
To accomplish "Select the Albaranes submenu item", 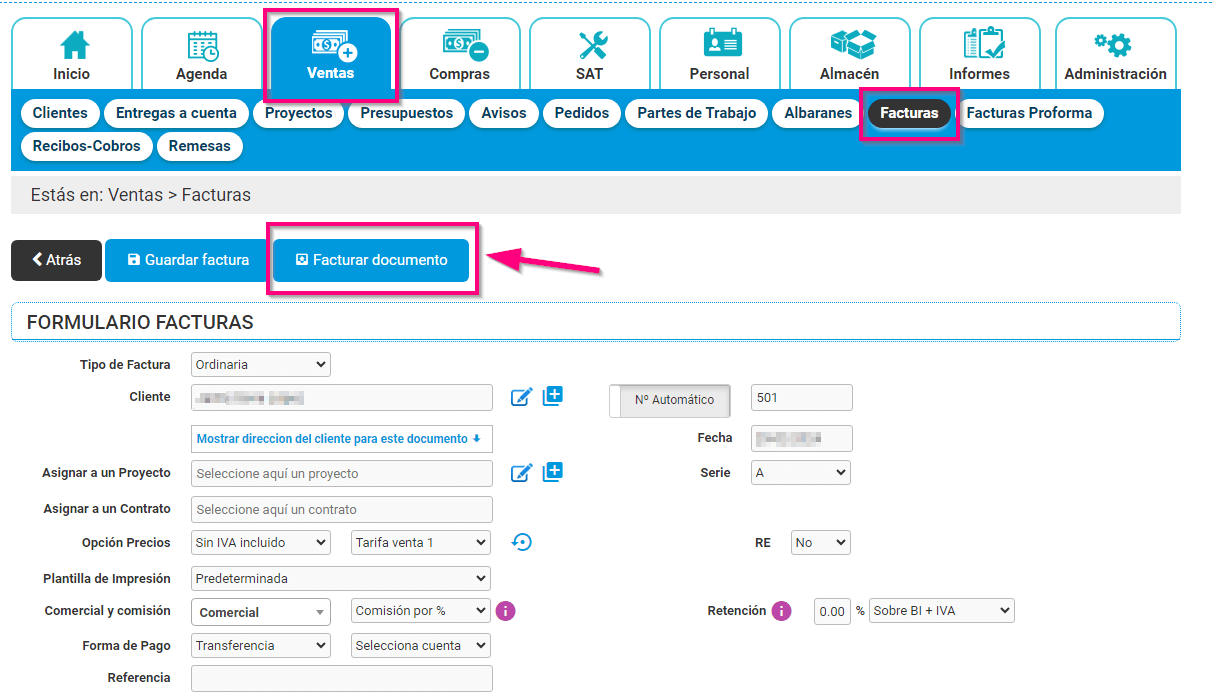I will click(817, 113).
